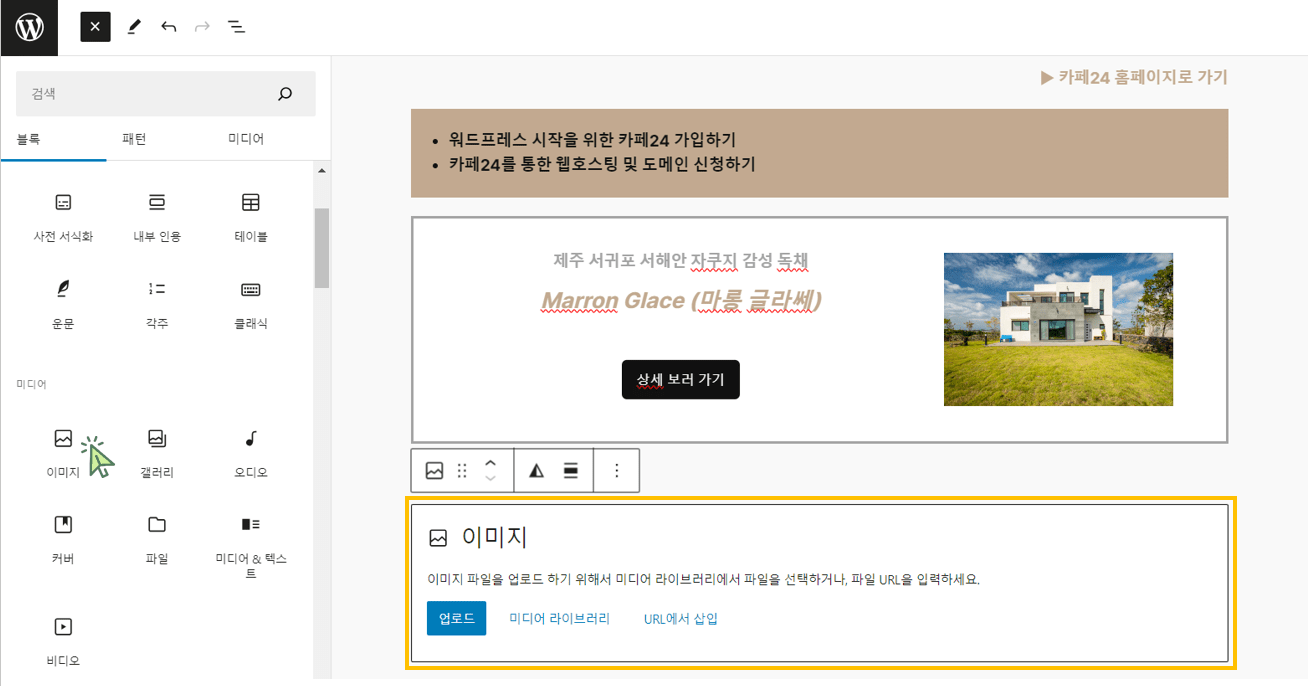Click the 이미지 placeholder block title
The image size is (1308, 686).
494,537
